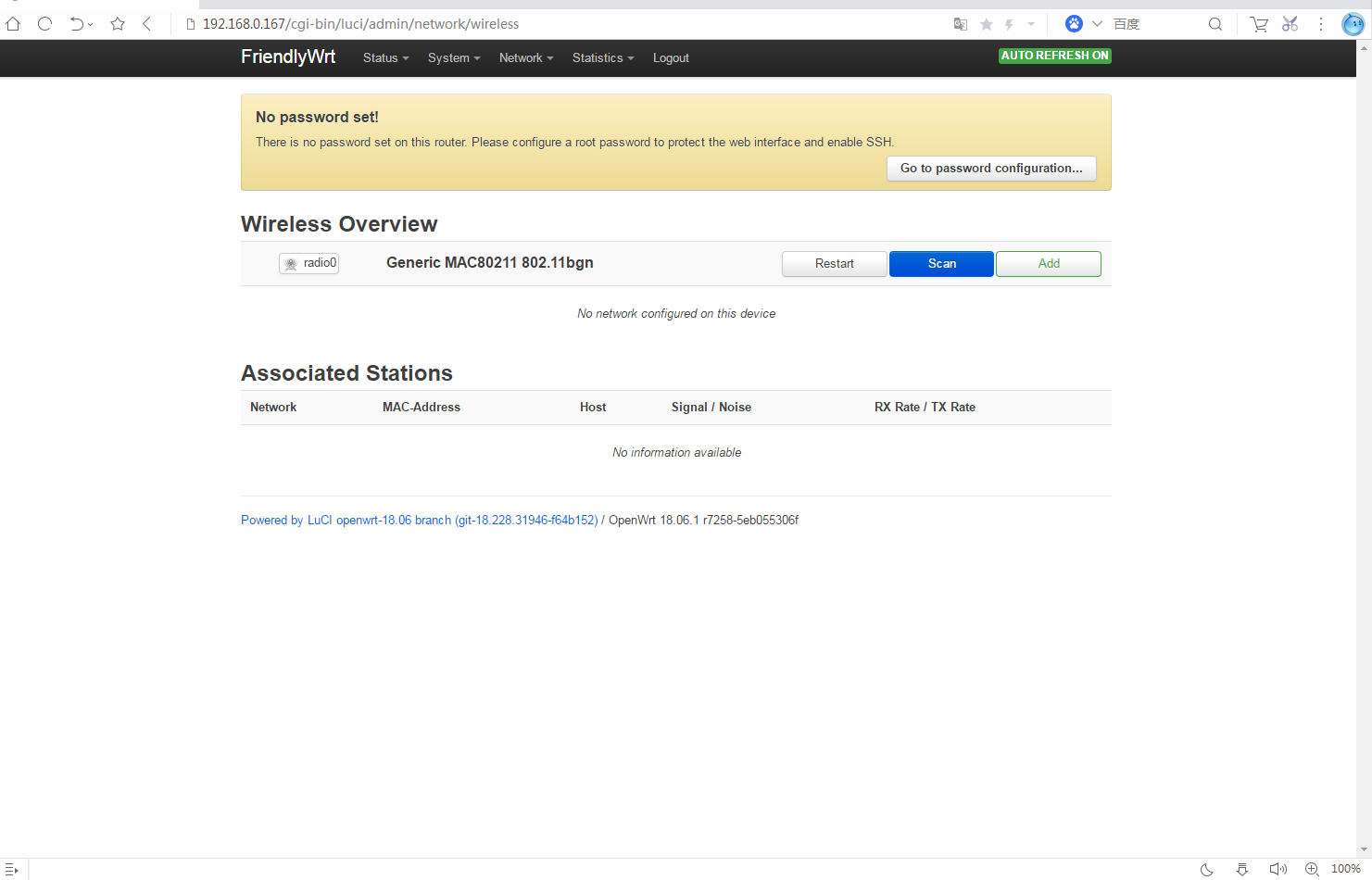Click the Signal / Noise column header

711,408
